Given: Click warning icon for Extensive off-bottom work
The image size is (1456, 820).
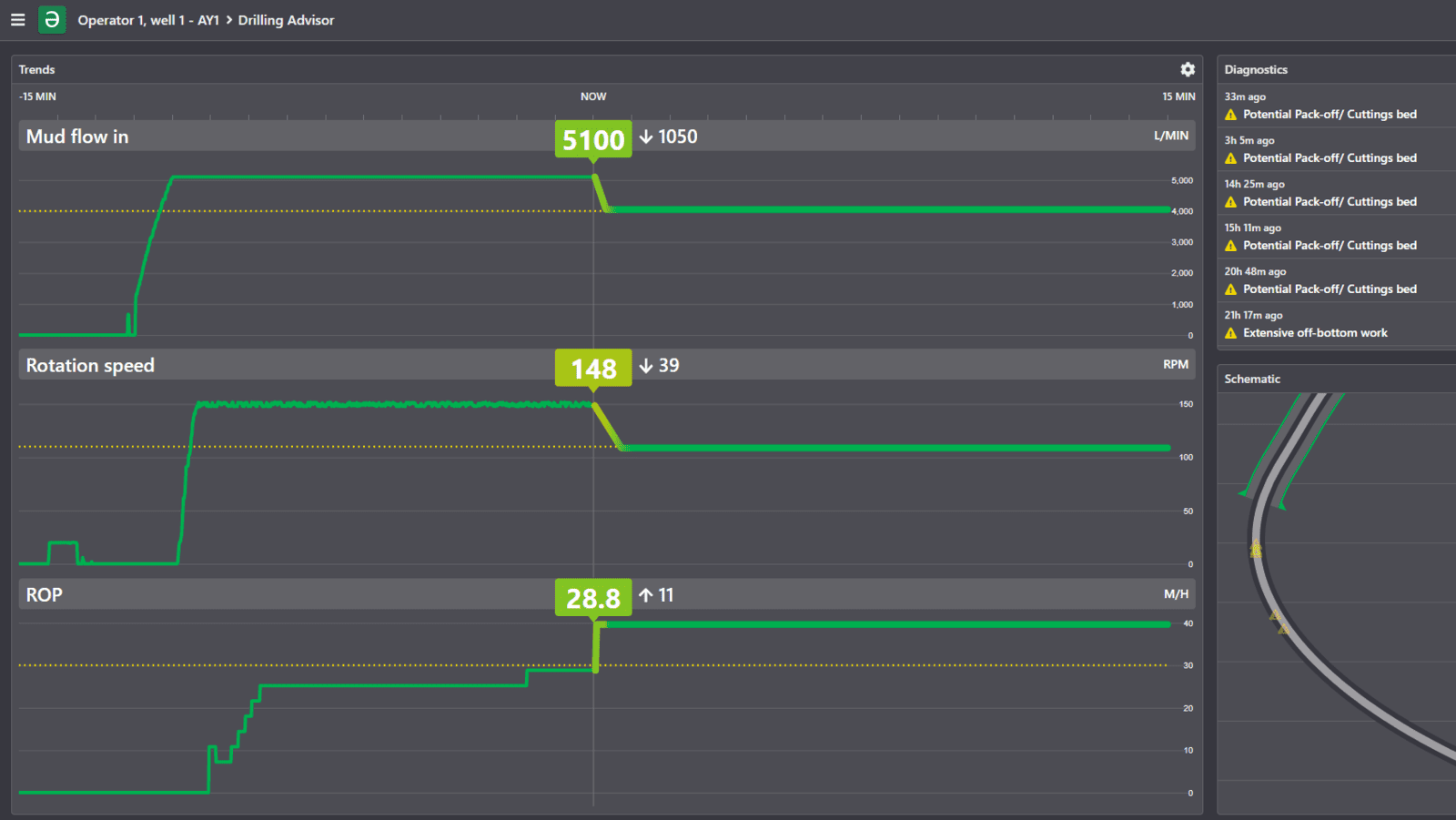Looking at the screenshot, I should (x=1231, y=333).
